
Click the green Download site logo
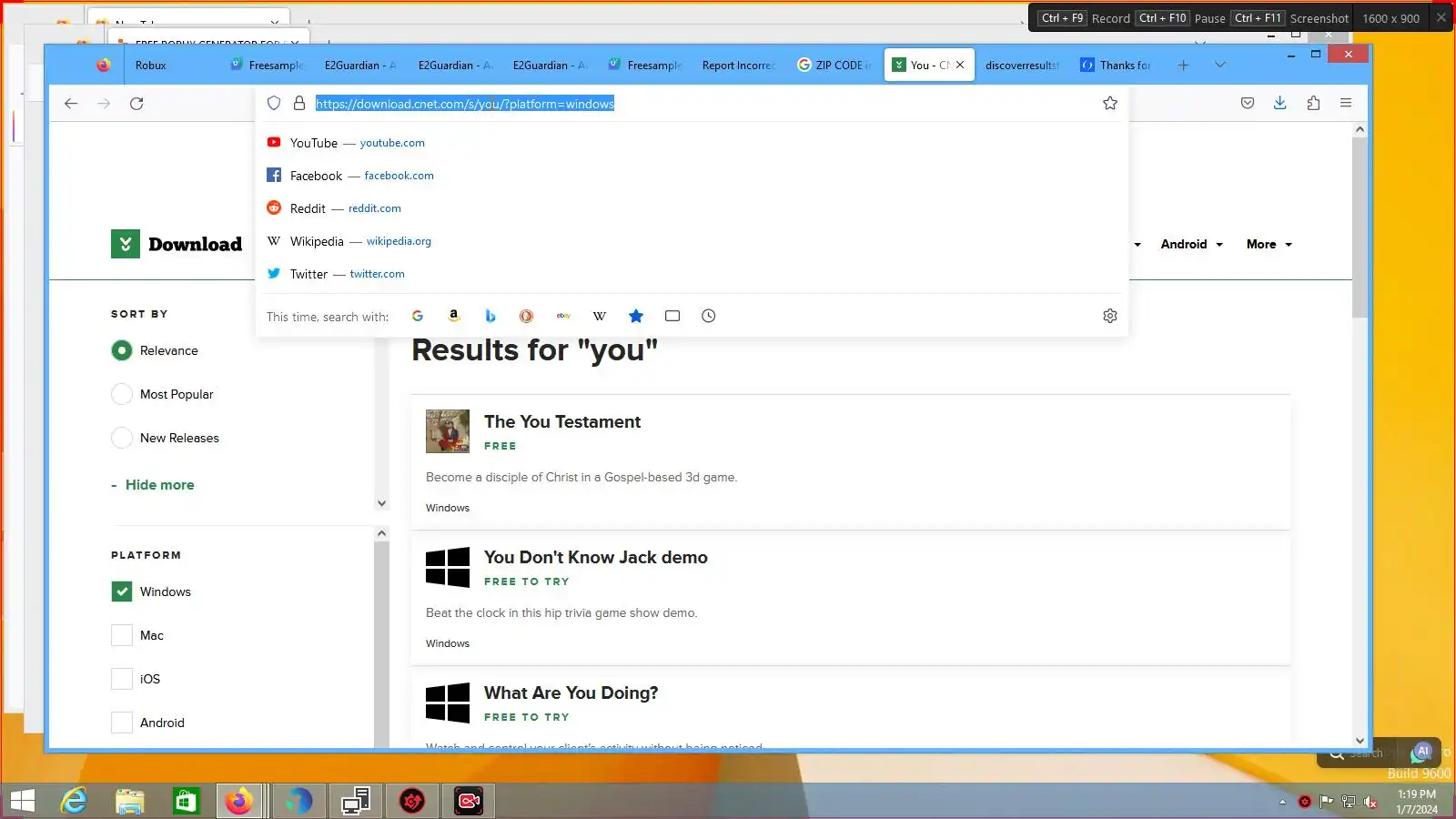pos(177,244)
